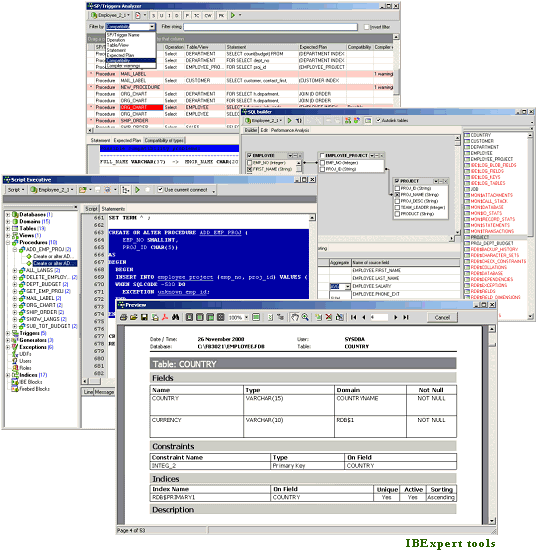Click the Print icon in Preview toolbar

click(123, 318)
